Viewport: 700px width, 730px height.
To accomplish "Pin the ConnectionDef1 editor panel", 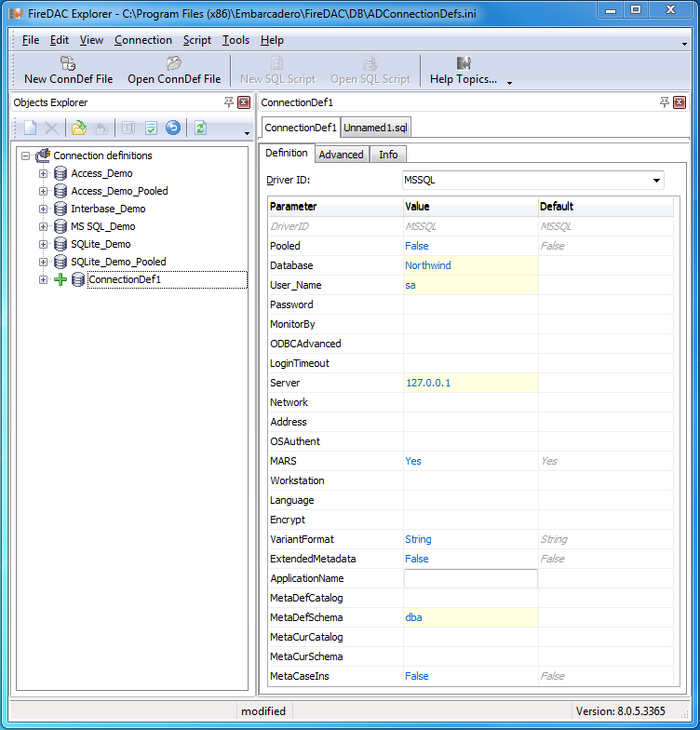I will tap(664, 102).
